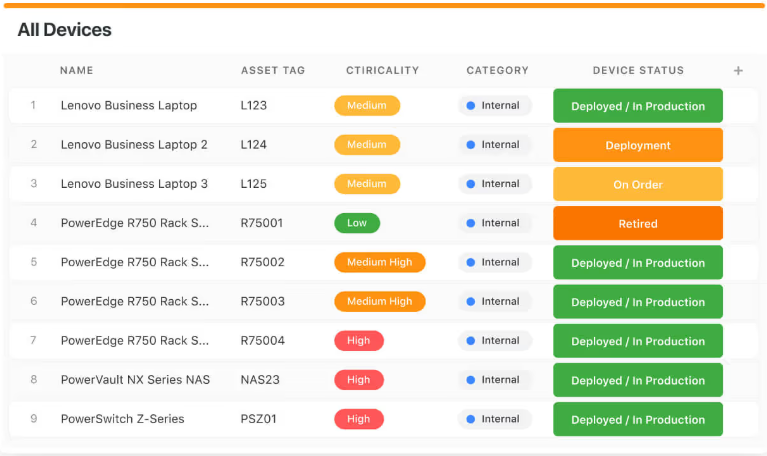This screenshot has height=456, width=767.
Task: Click Medium High tag in row 5
Action: coord(379,262)
